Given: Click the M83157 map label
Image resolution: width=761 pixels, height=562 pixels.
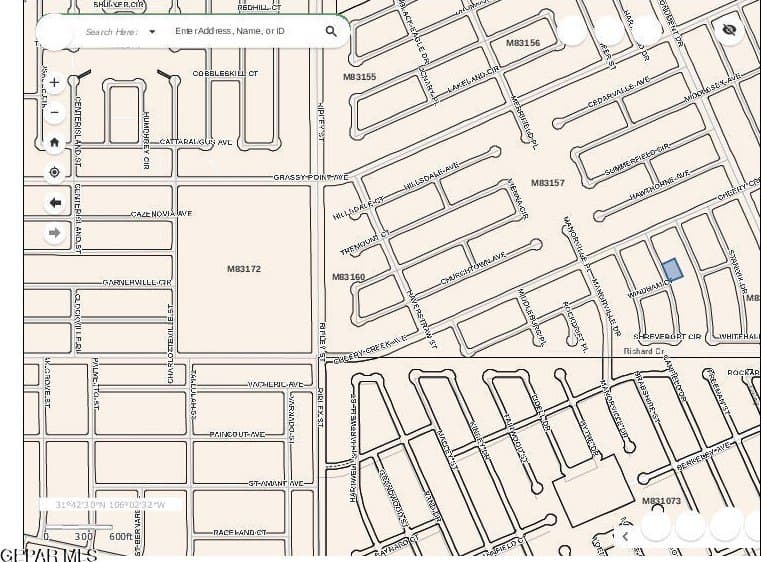Looking at the screenshot, I should [547, 182].
